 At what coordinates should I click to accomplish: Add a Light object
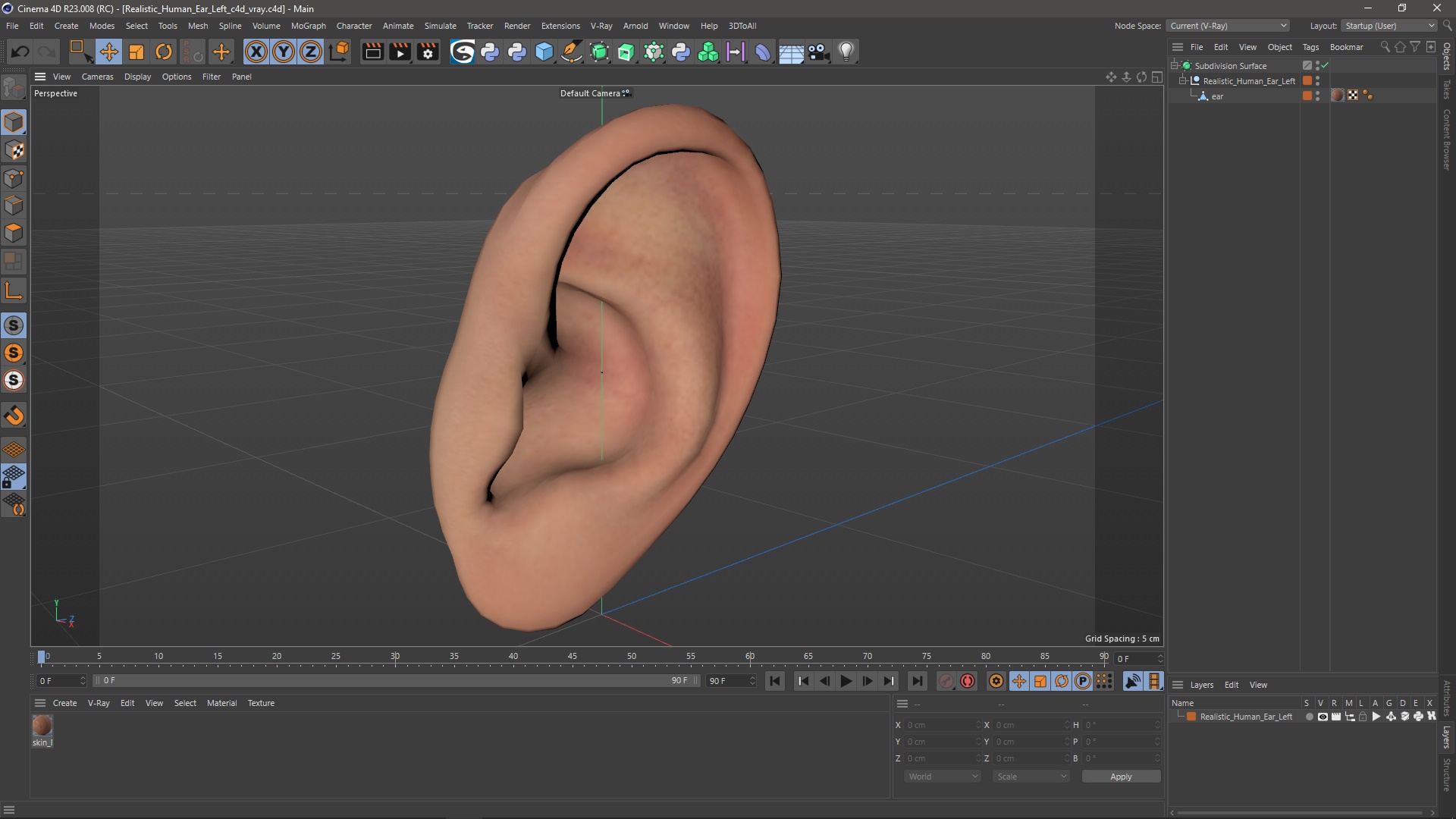[846, 52]
